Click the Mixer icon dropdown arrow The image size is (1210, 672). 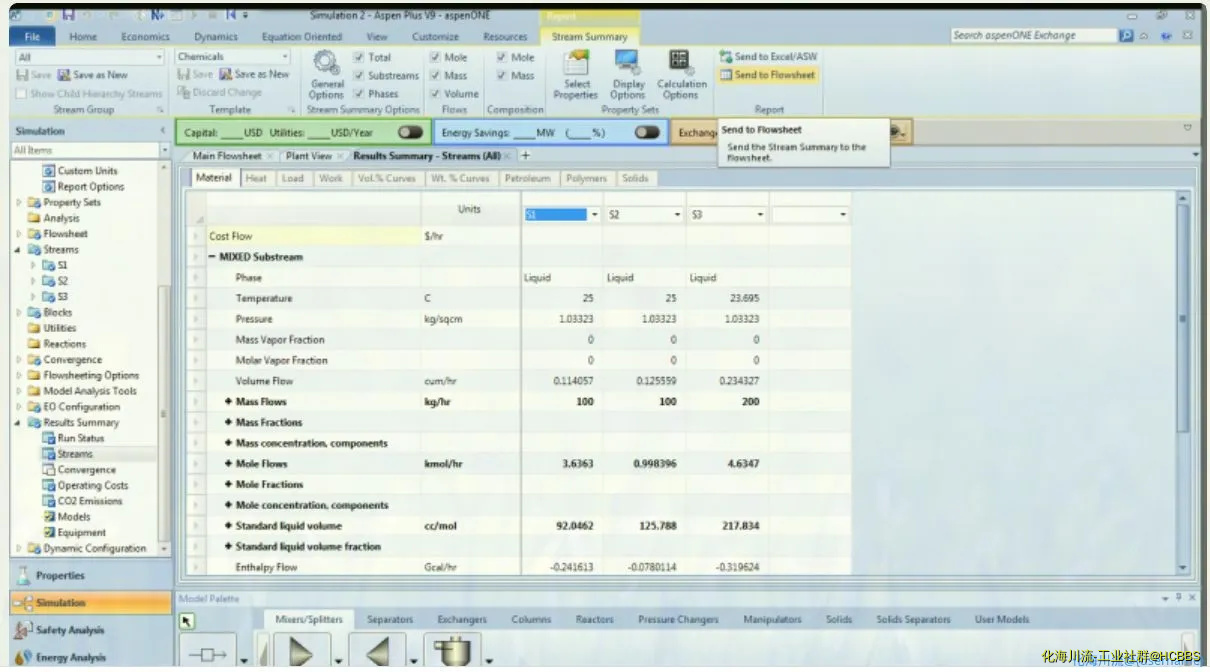(339, 660)
